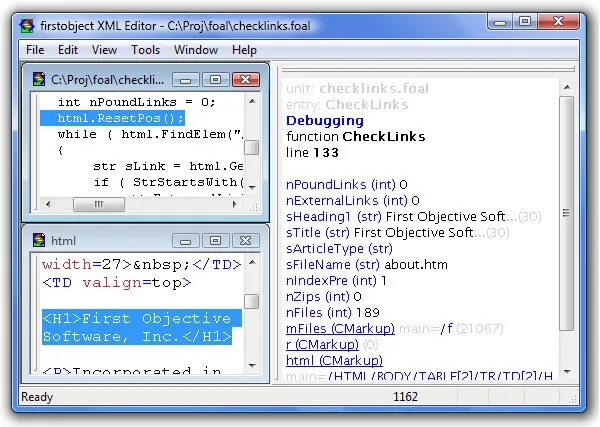Select the sArticleType (str) variable row

339,249
